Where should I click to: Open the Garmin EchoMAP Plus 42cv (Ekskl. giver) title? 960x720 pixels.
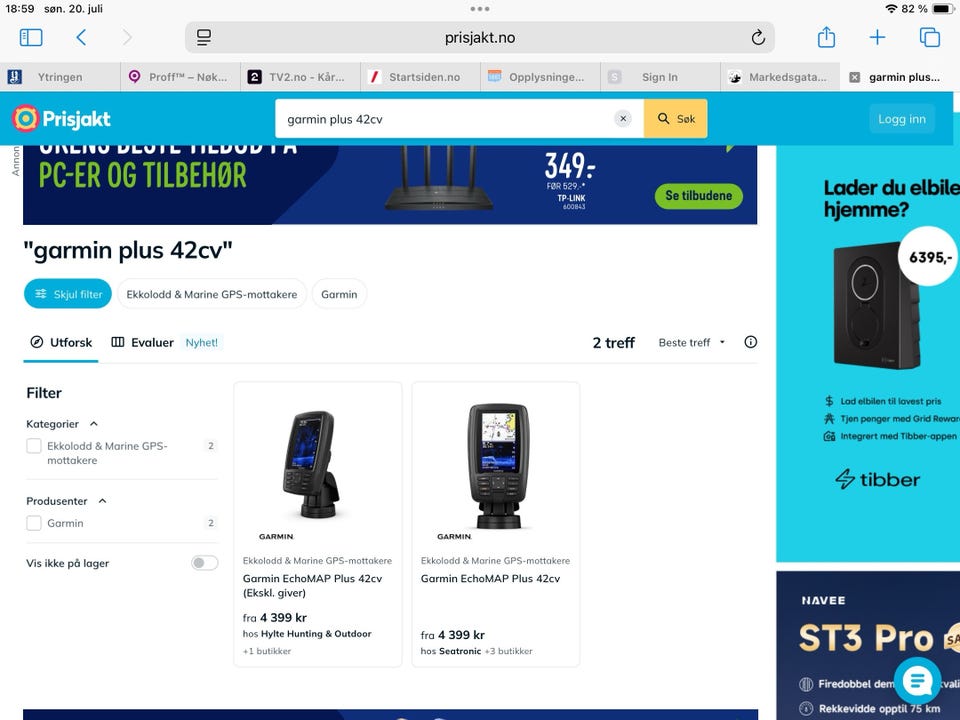tap(312, 585)
